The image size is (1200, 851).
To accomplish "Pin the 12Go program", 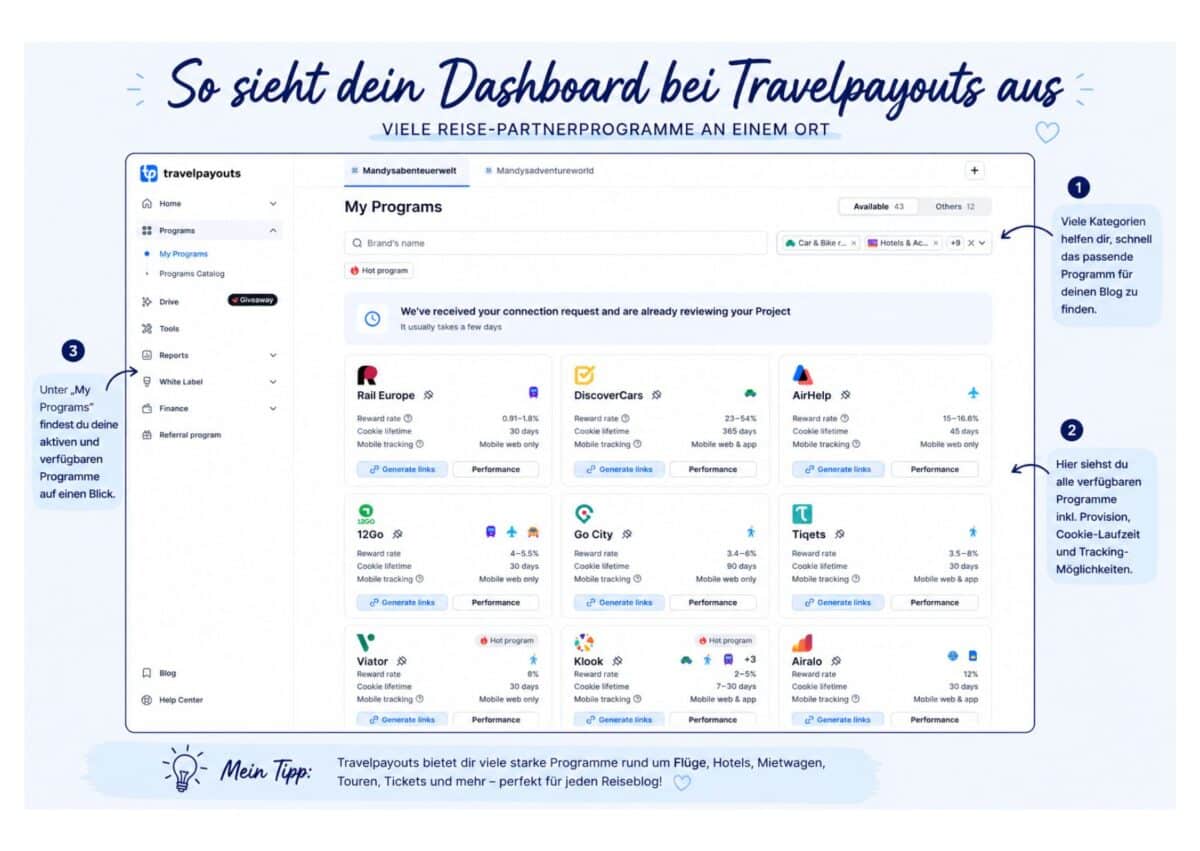I will click(398, 535).
